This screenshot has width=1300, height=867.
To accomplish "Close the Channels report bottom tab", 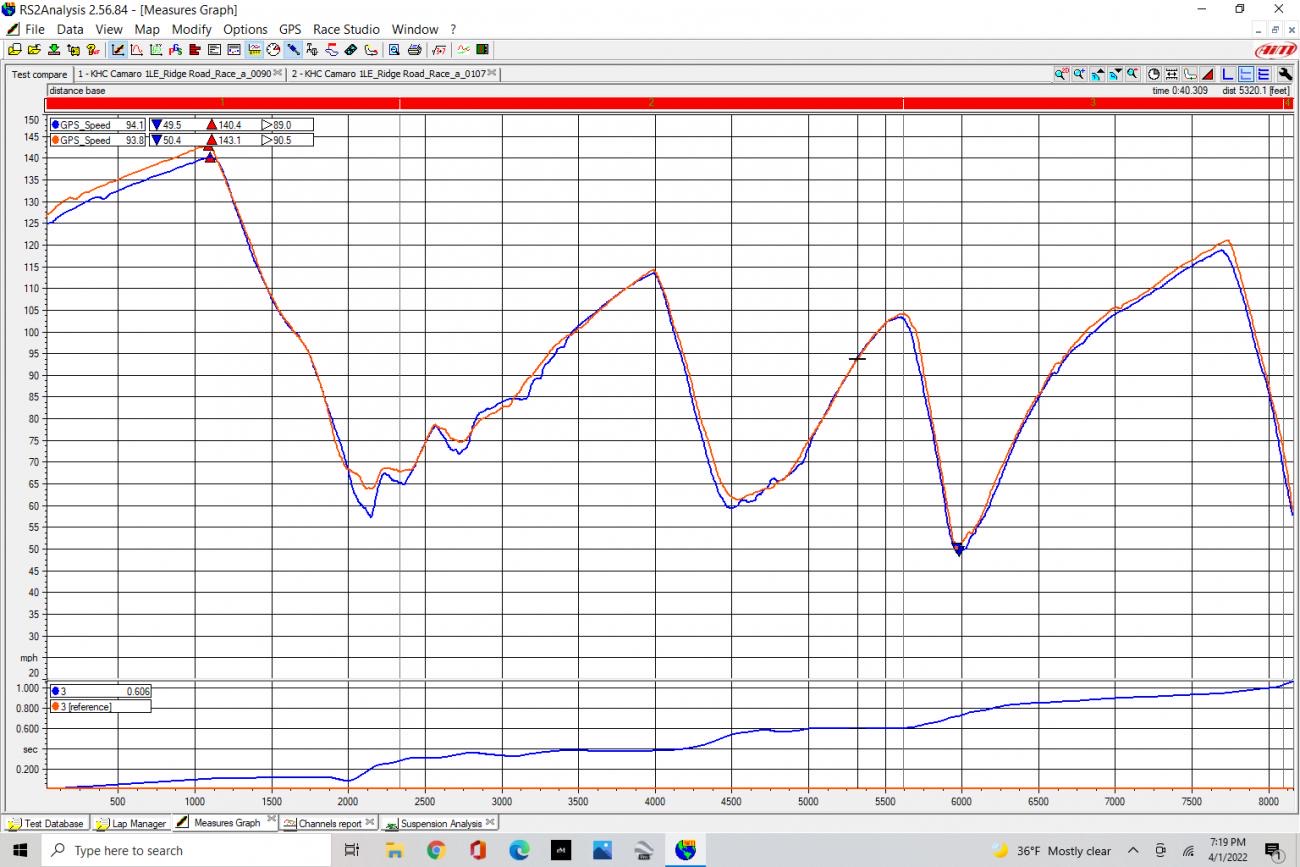I will [x=370, y=823].
